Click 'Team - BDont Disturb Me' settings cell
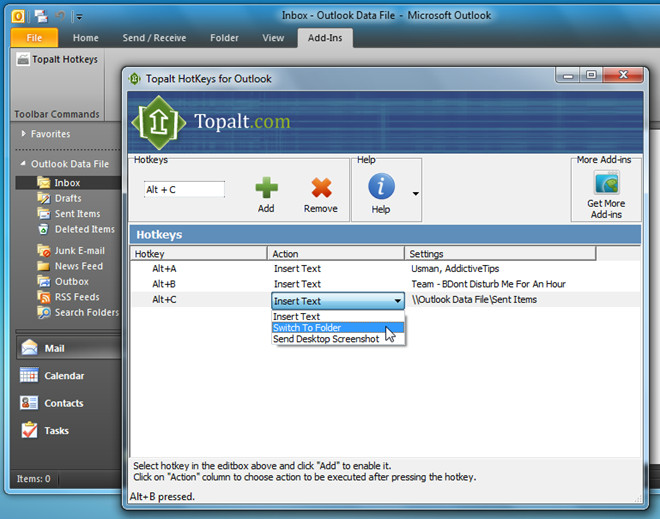The width and height of the screenshot is (660, 519). point(488,284)
